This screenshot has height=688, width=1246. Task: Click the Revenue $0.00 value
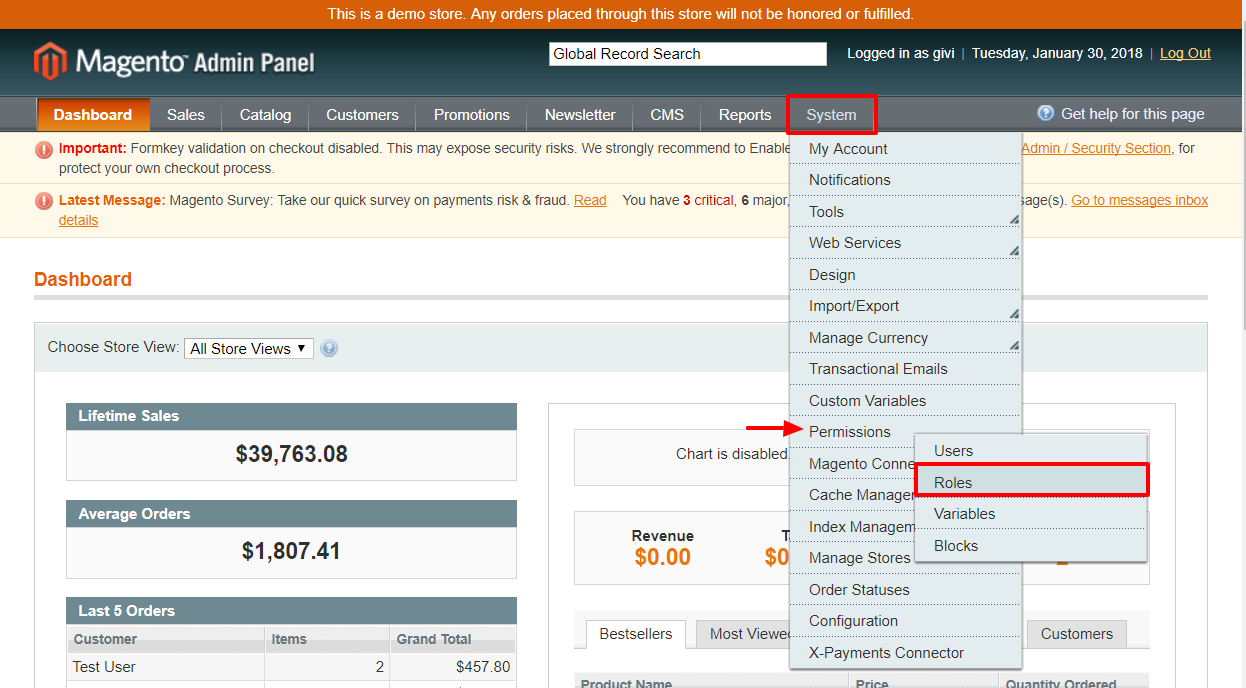(x=663, y=557)
